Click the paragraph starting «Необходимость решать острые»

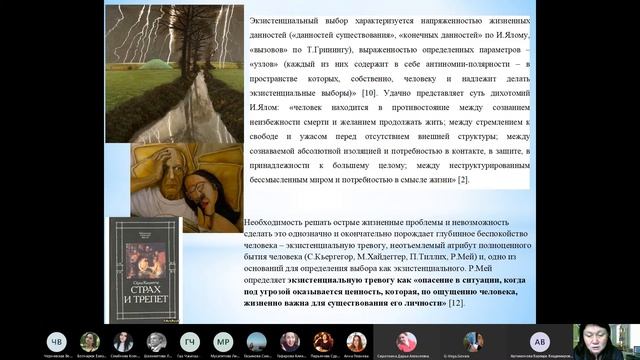click(387, 263)
